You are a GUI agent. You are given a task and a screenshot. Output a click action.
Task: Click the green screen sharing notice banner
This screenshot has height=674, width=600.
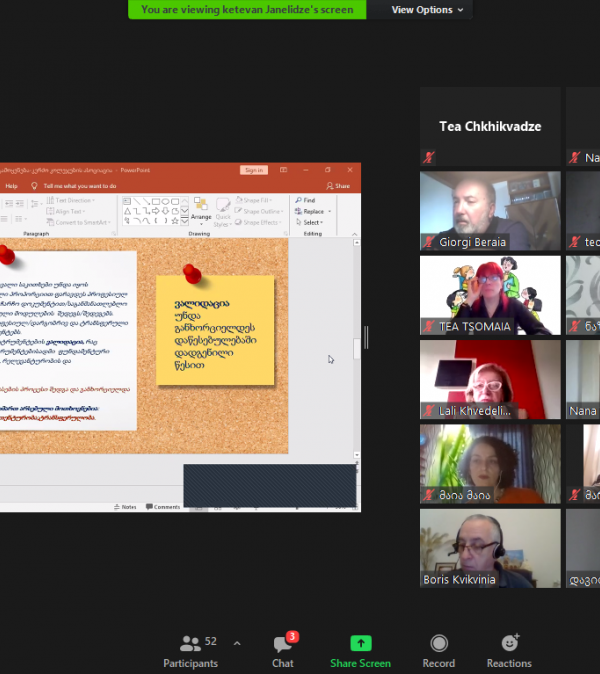[247, 9]
